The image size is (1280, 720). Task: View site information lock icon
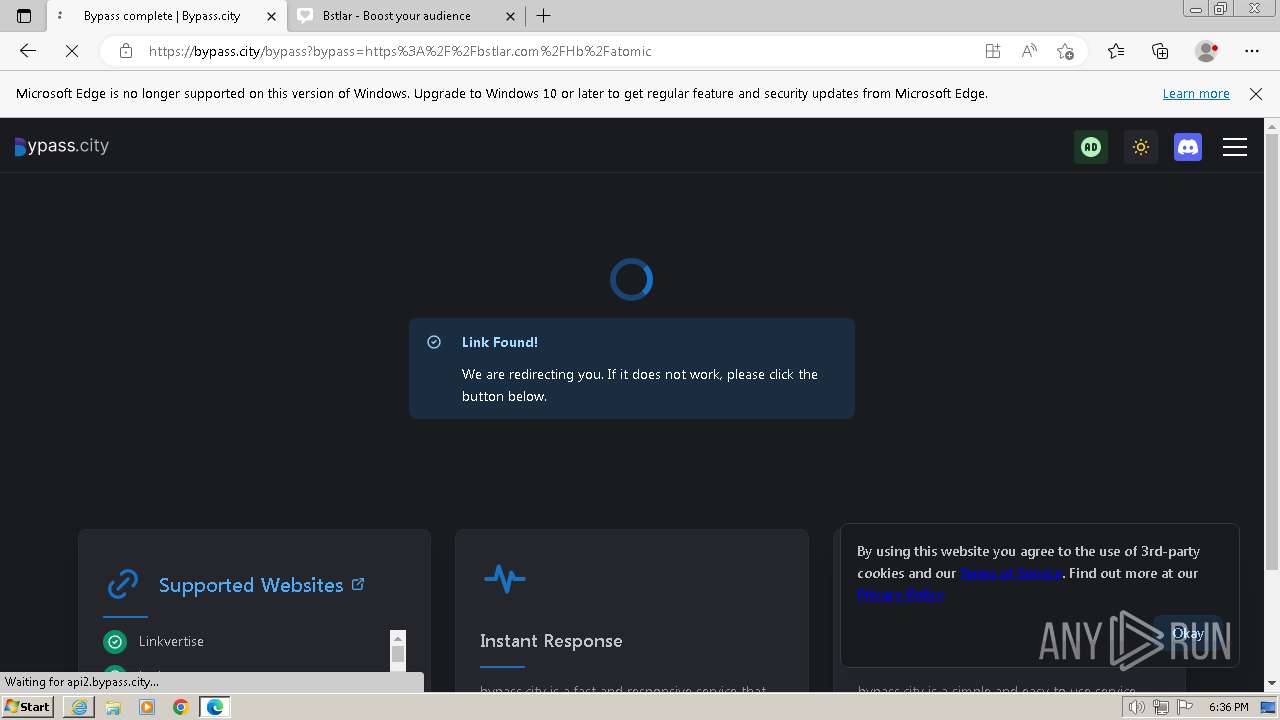126,51
